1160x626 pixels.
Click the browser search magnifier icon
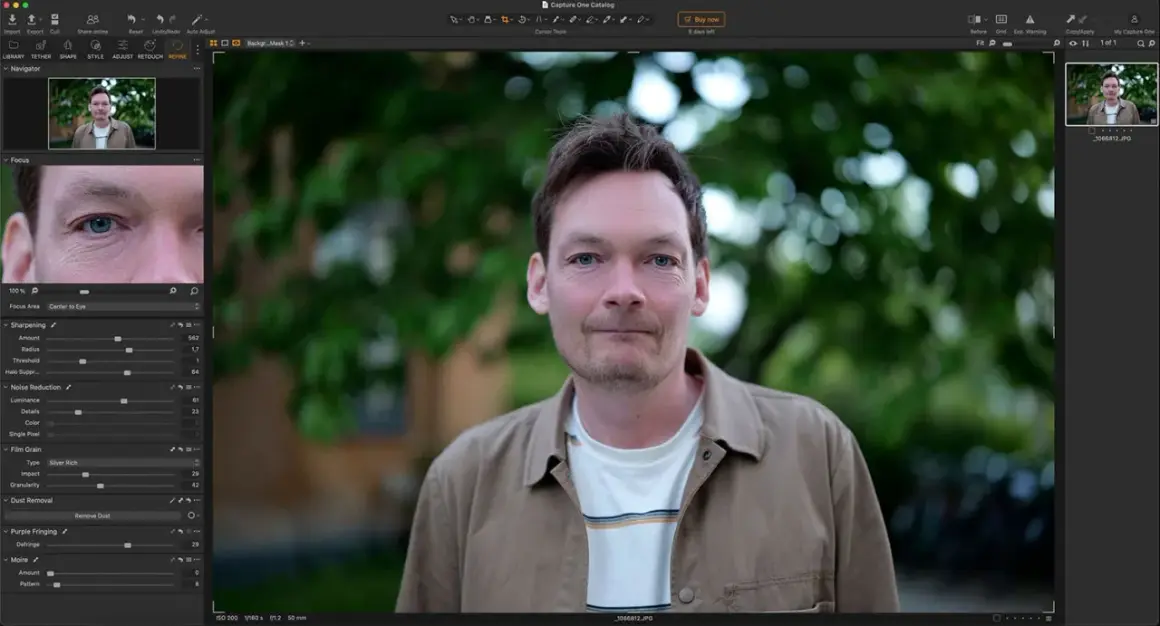pyautogui.click(x=1141, y=44)
